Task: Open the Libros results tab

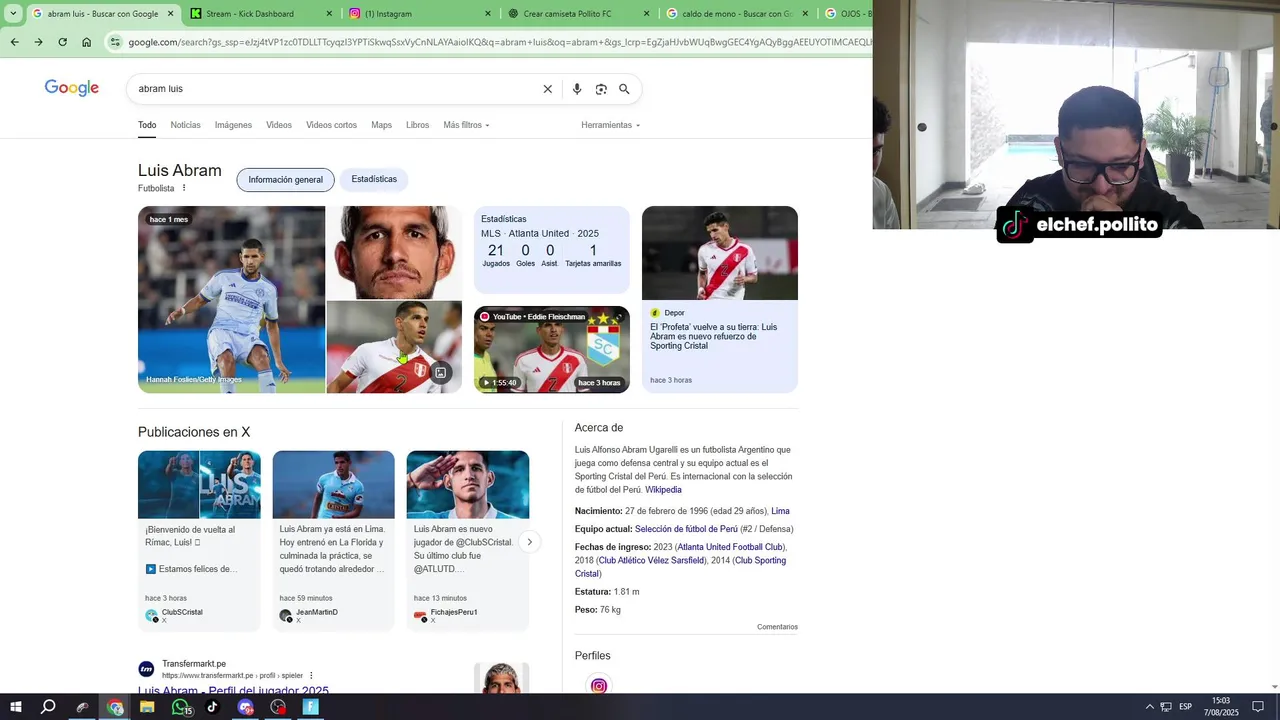Action: coord(417,125)
